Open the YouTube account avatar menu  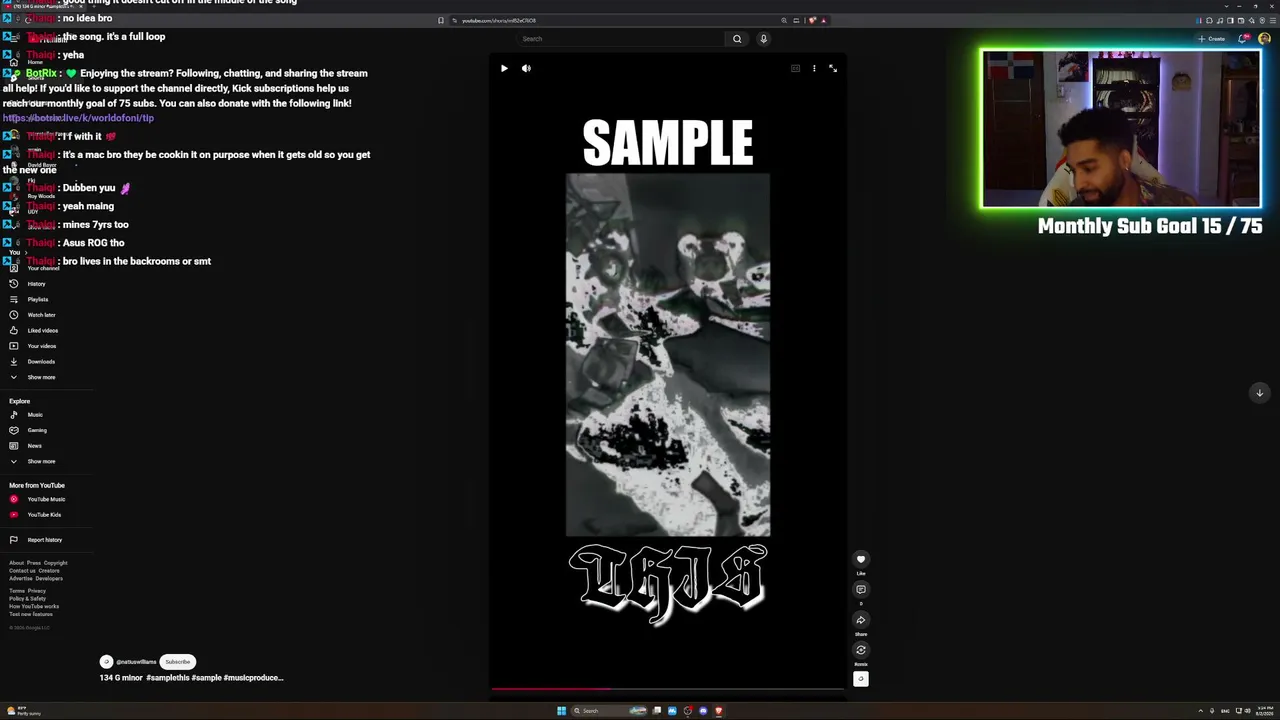click(x=1264, y=39)
